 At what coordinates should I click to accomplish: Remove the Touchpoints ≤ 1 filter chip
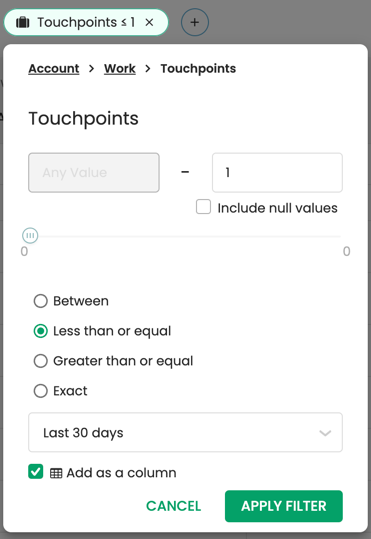(x=149, y=22)
